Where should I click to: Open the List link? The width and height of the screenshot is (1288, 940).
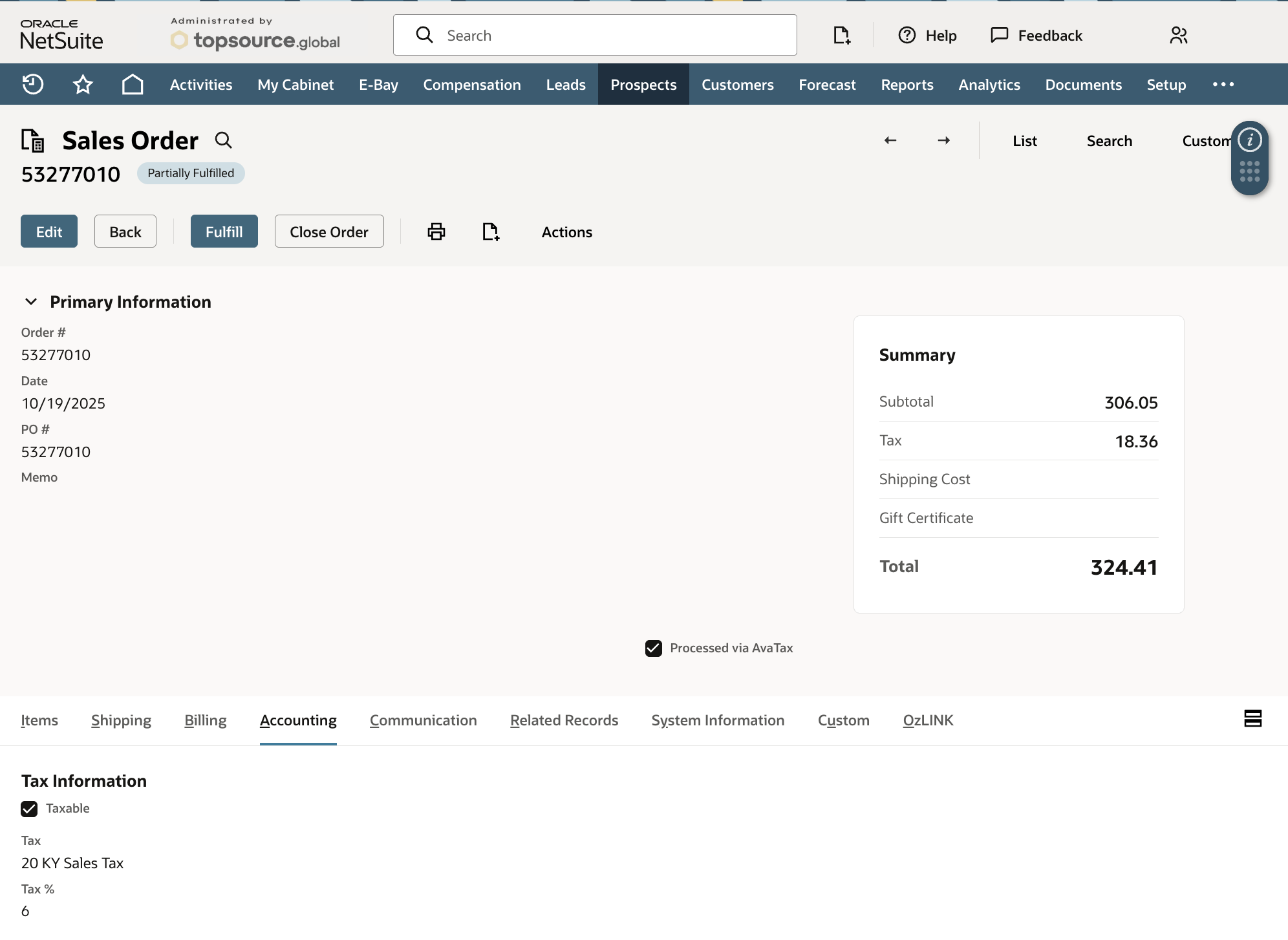click(1025, 141)
